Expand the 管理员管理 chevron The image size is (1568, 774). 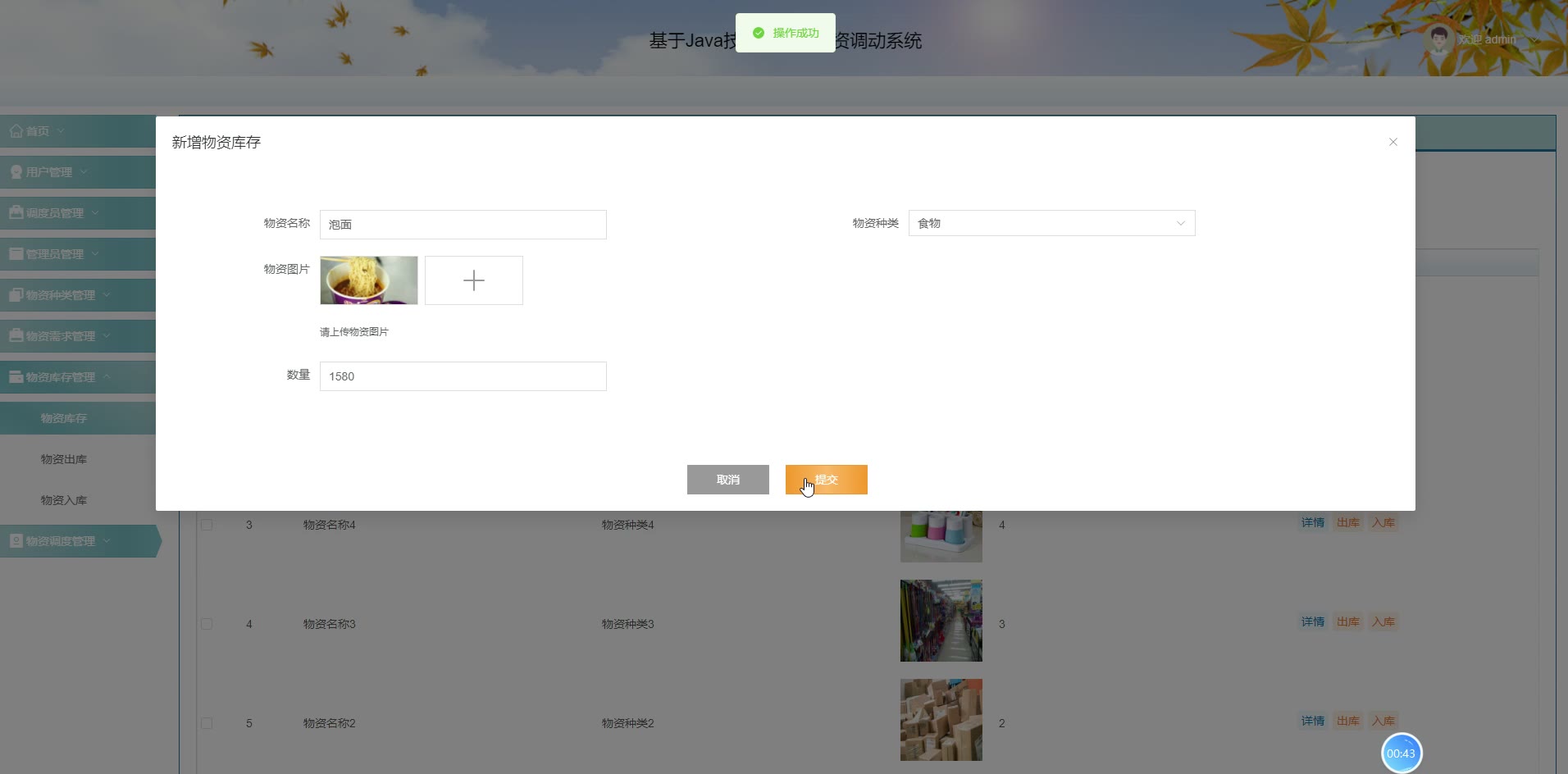click(95, 254)
